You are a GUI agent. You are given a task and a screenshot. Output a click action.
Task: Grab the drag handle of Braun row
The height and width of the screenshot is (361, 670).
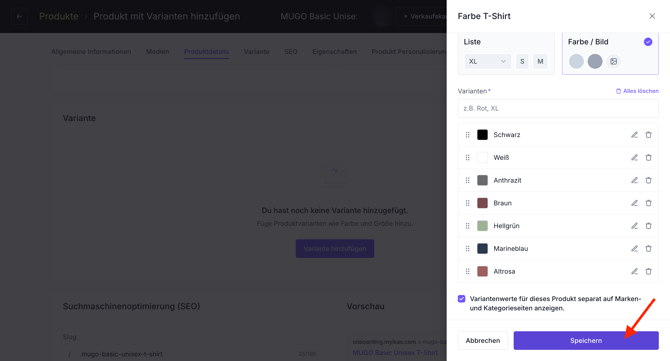pos(467,203)
